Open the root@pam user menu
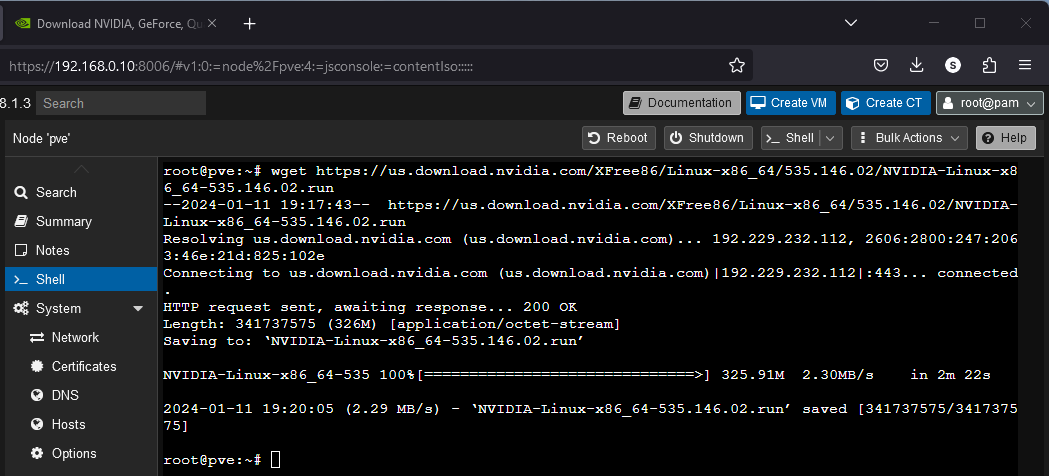This screenshot has height=476, width=1049. pyautogui.click(x=989, y=103)
